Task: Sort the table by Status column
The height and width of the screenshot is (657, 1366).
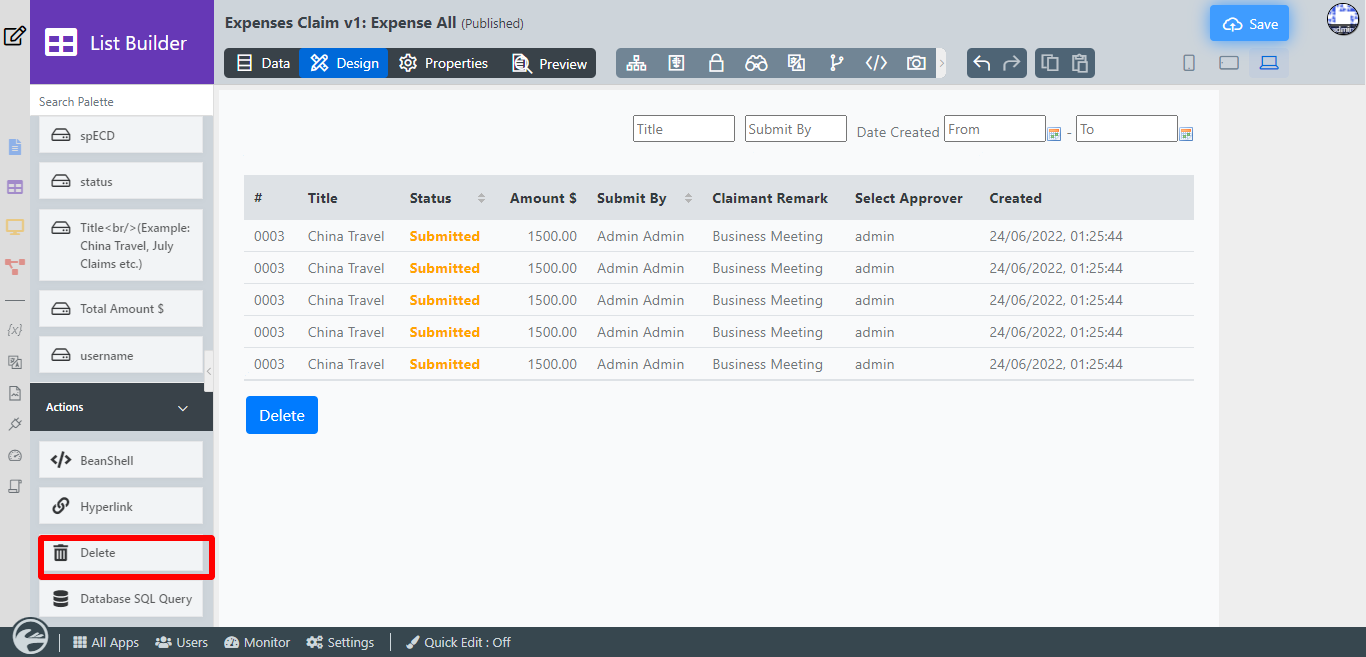Action: (481, 198)
